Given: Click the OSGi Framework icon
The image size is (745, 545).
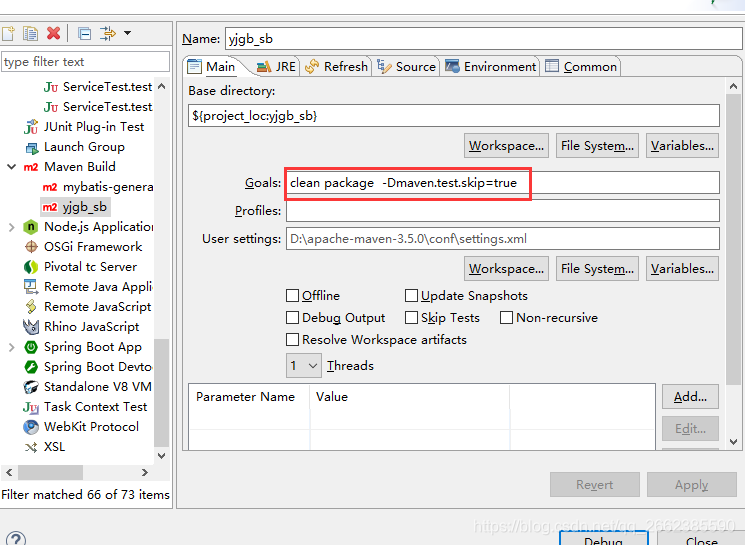Looking at the screenshot, I should (31, 247).
